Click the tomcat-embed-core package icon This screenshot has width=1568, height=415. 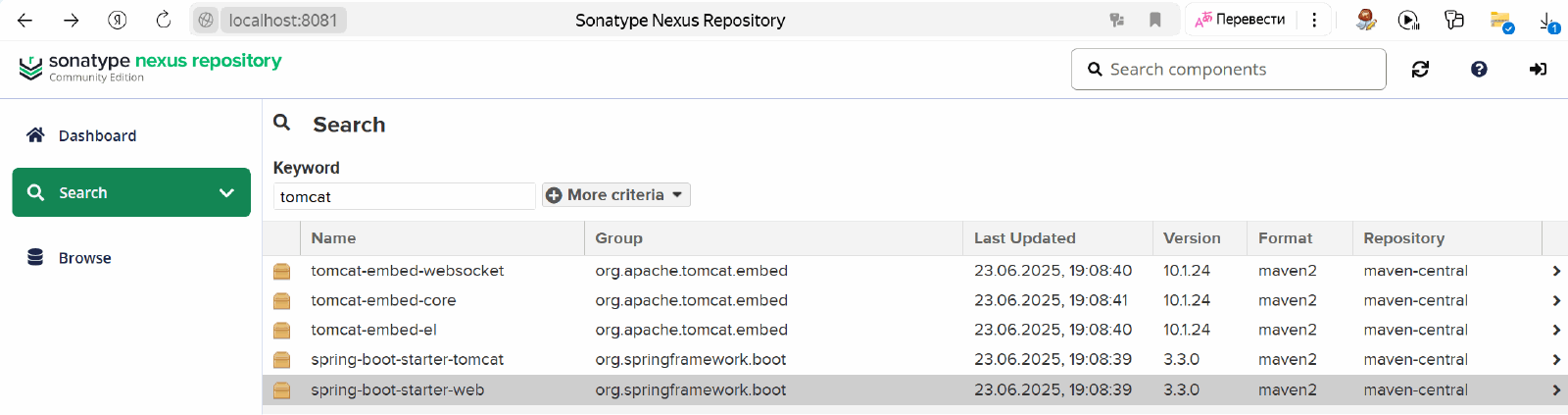click(282, 300)
